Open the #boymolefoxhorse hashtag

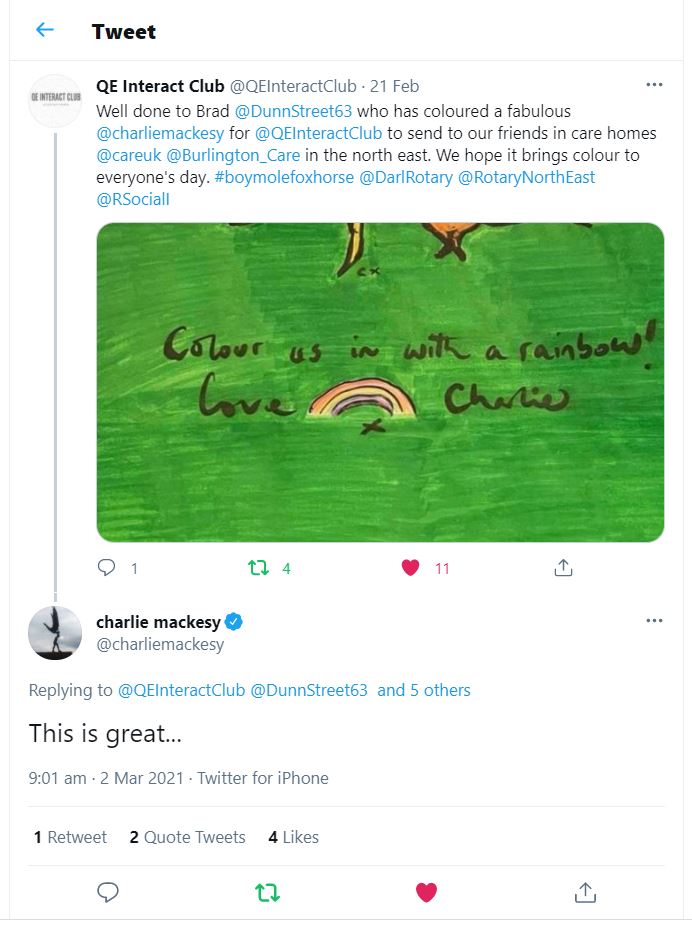[x=284, y=177]
